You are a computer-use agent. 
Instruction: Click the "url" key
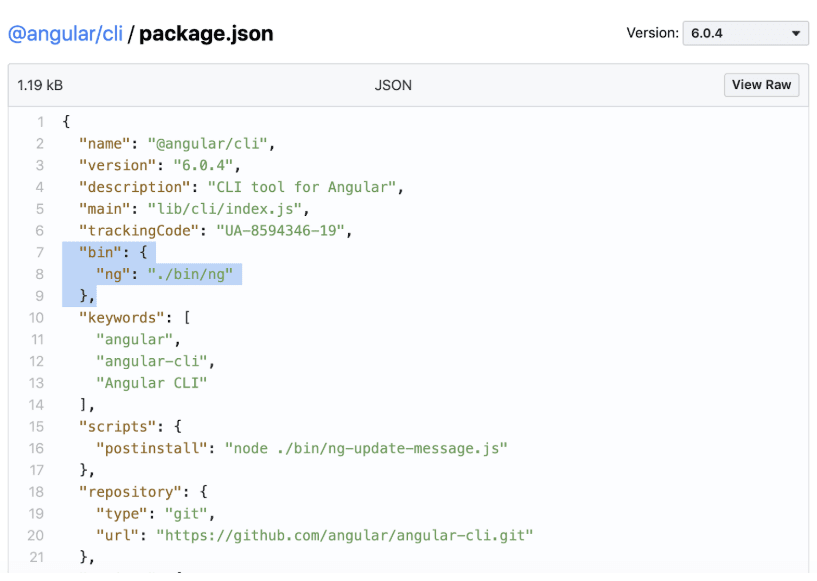tap(117, 536)
